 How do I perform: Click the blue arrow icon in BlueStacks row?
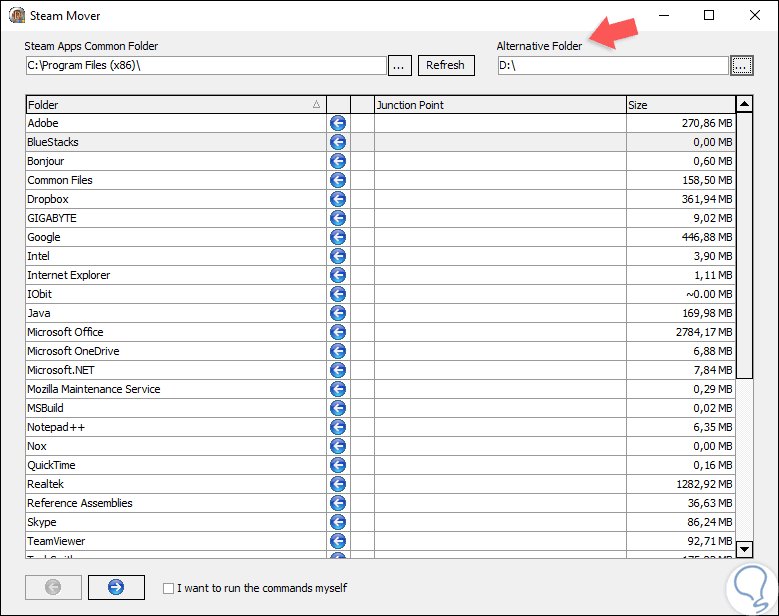[x=338, y=142]
